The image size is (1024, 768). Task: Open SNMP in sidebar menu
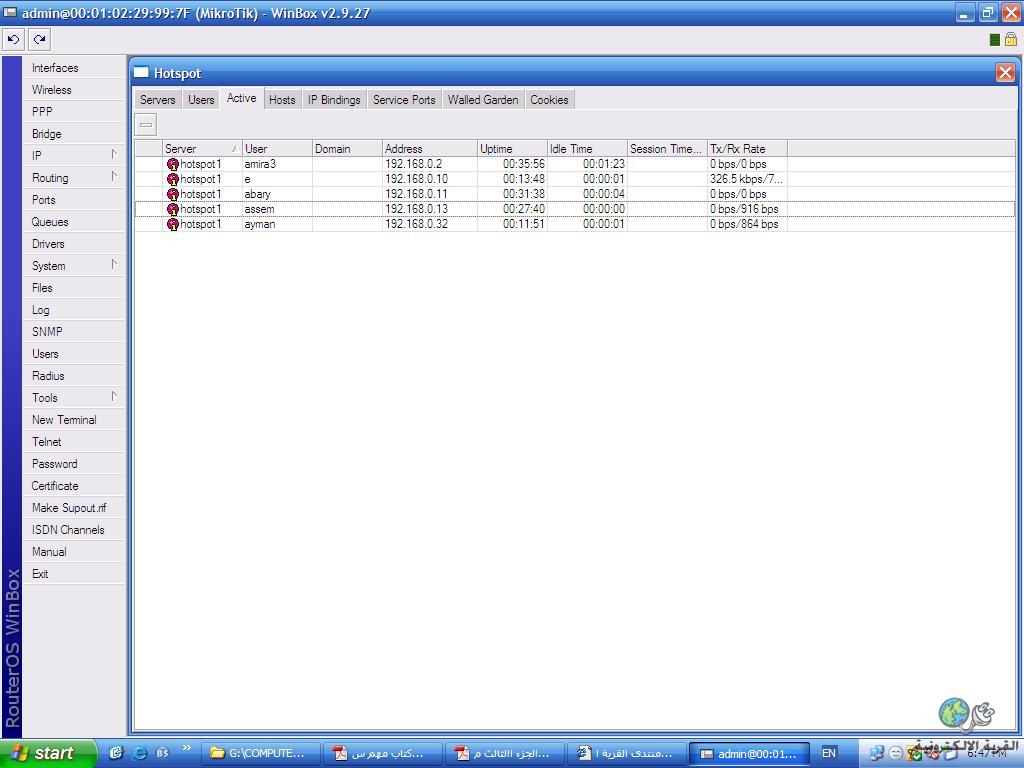point(74,331)
